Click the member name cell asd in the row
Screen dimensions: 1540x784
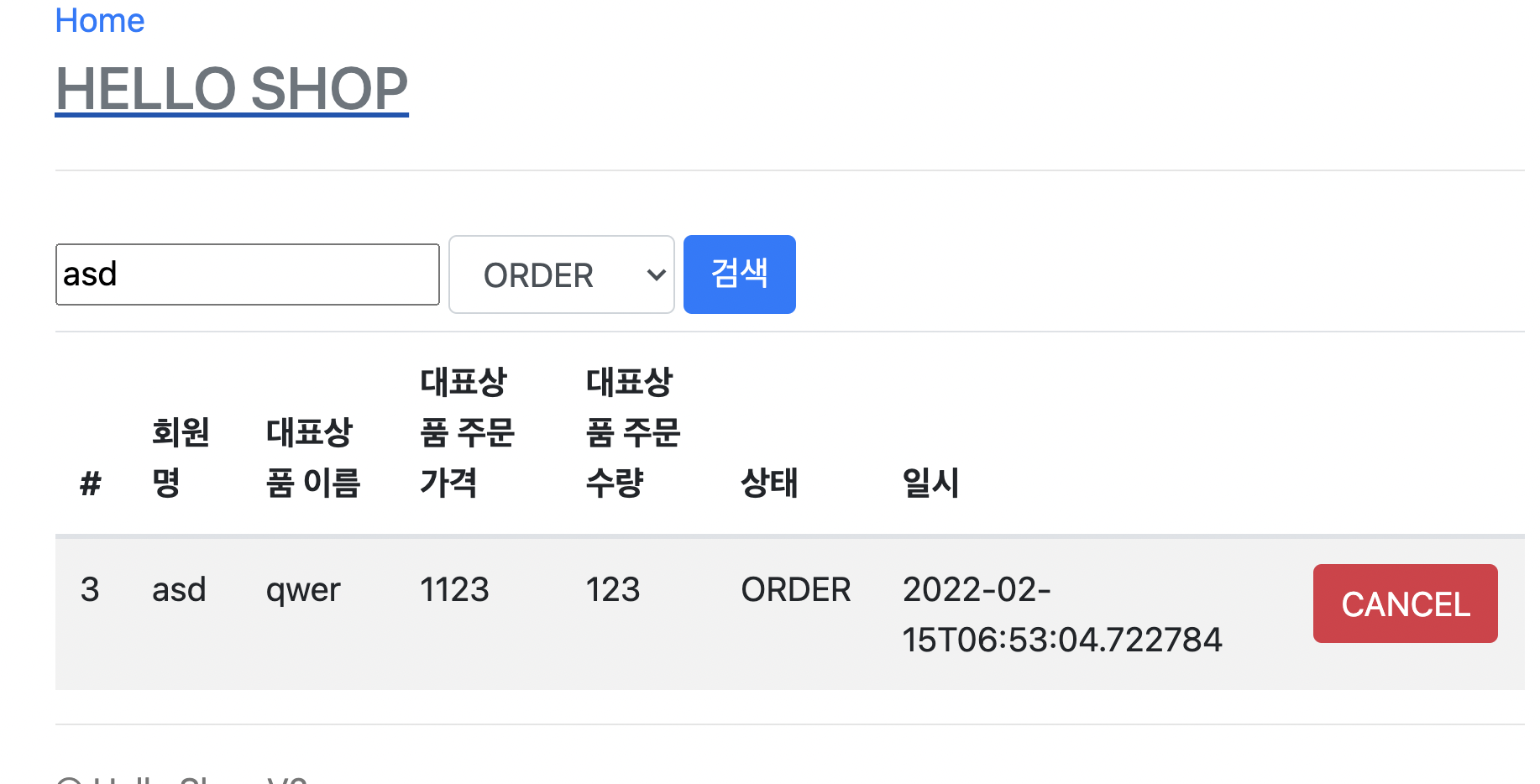click(179, 589)
